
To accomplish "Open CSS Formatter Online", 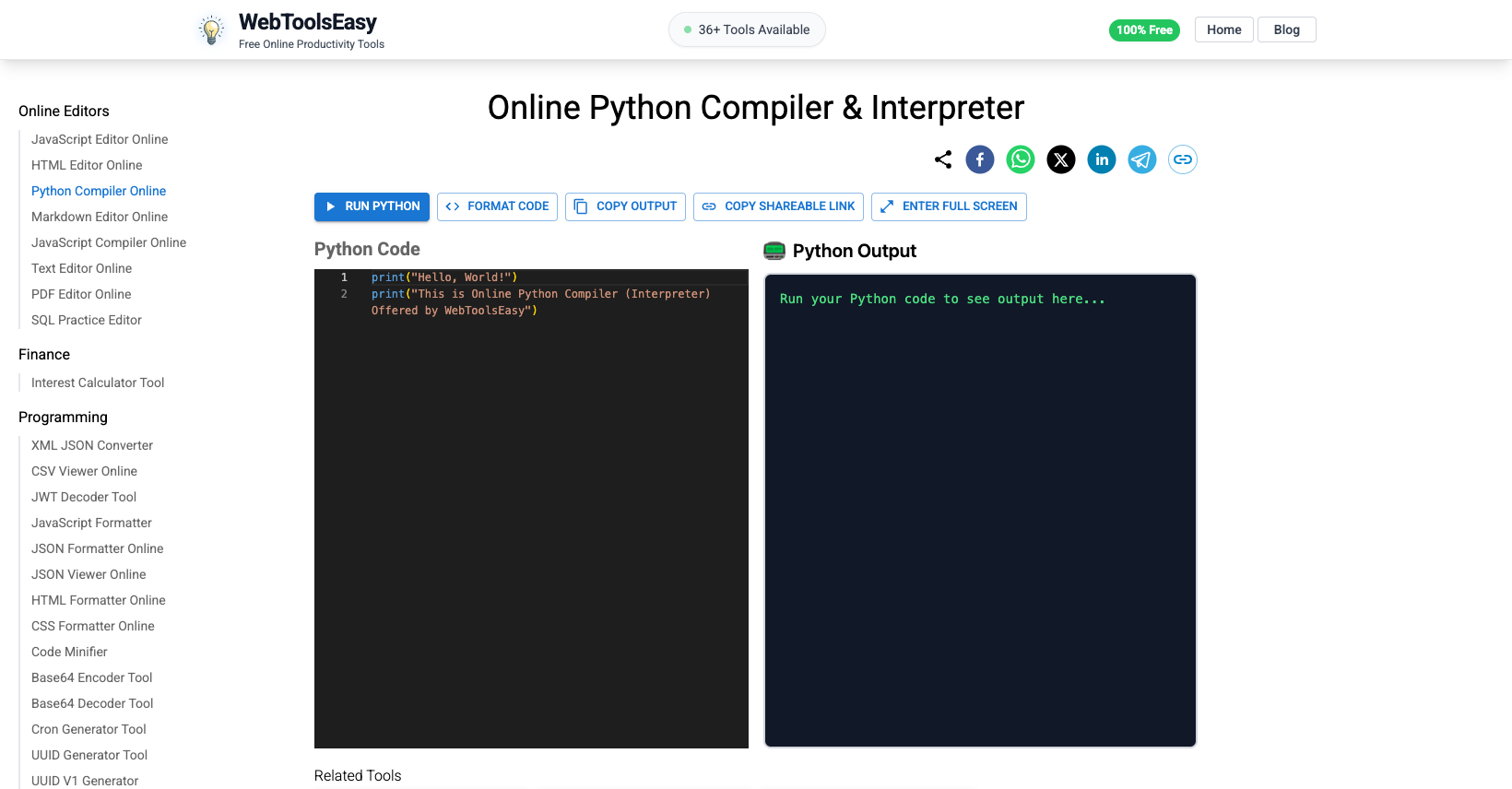I will (93, 626).
